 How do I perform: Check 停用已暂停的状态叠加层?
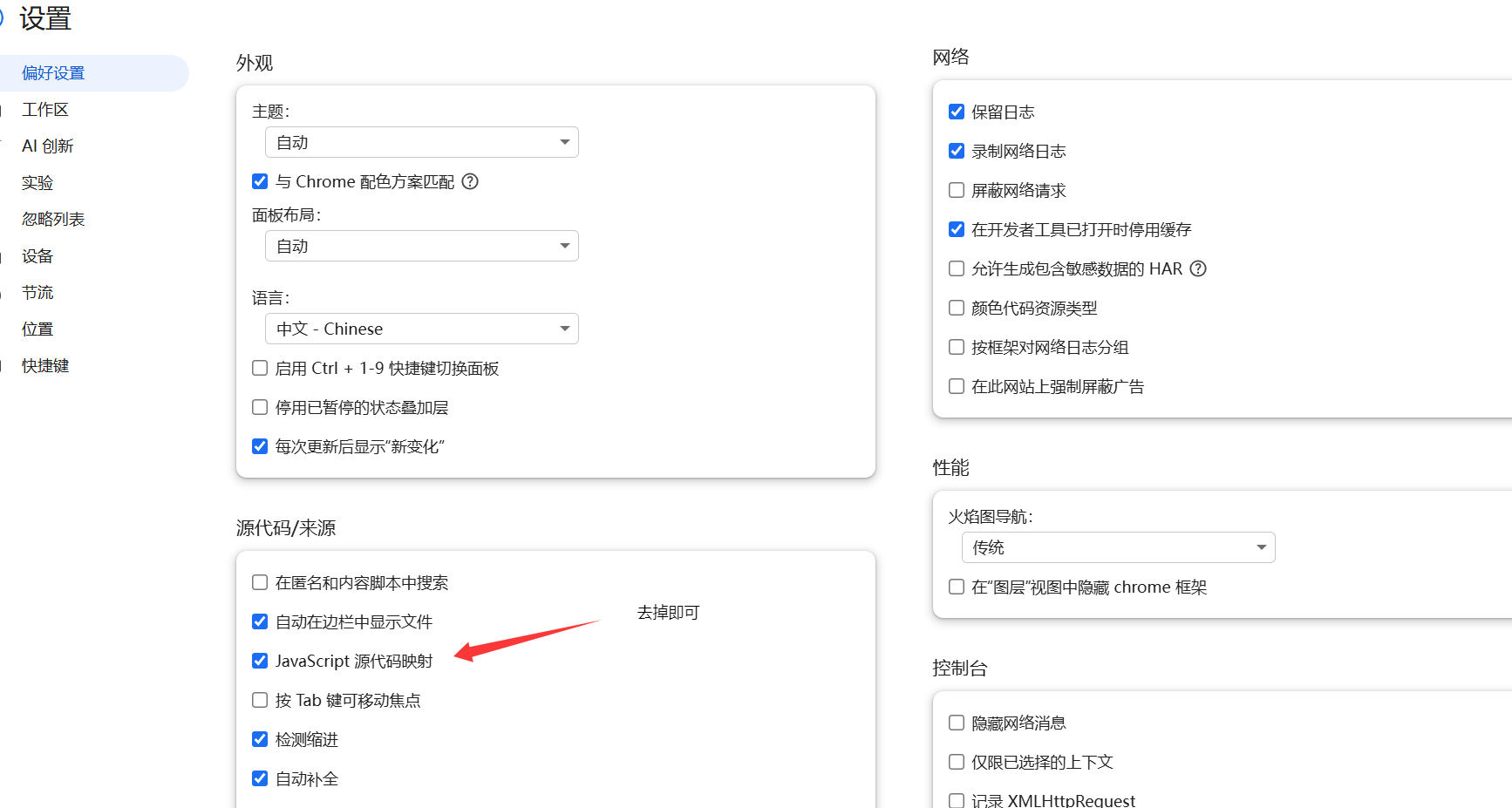pyautogui.click(x=260, y=407)
